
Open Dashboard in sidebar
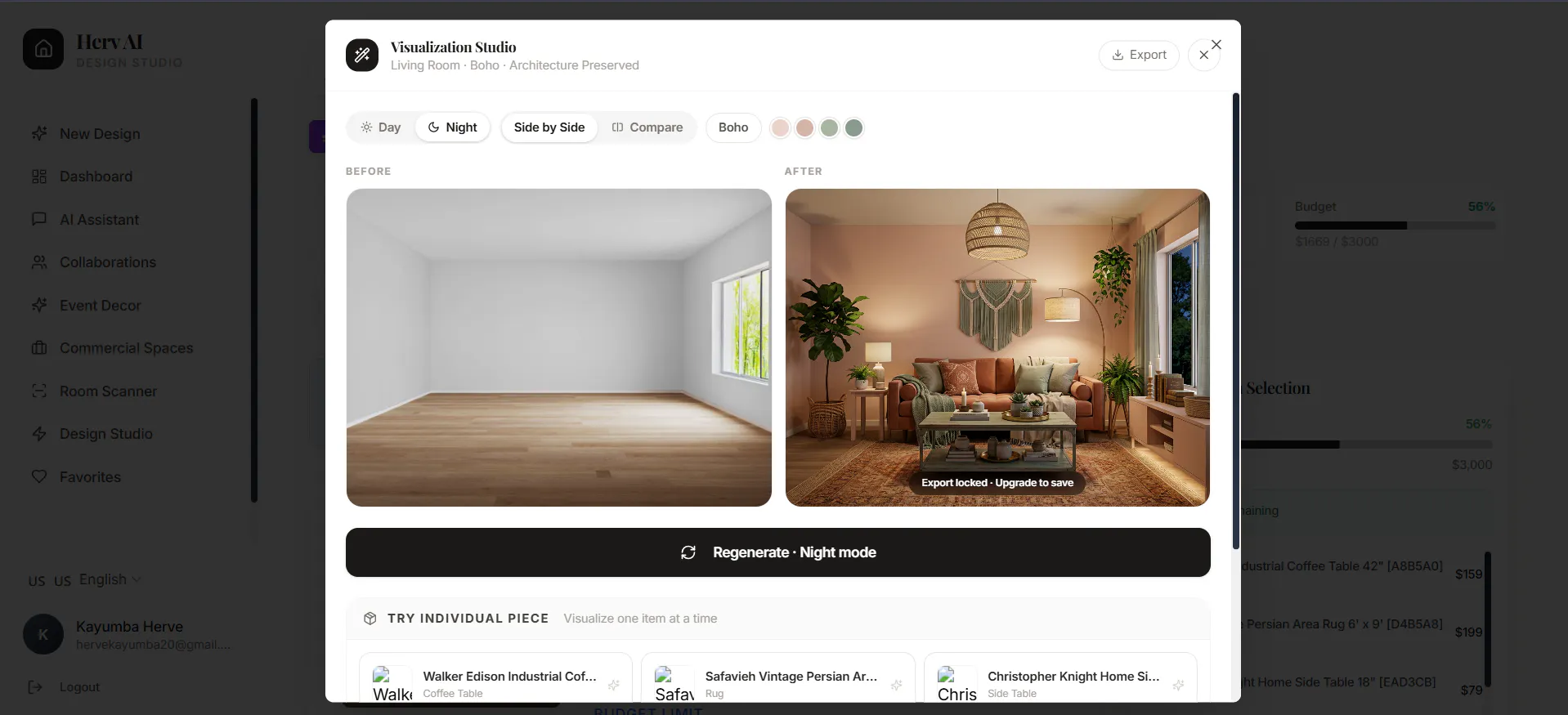[x=96, y=177]
